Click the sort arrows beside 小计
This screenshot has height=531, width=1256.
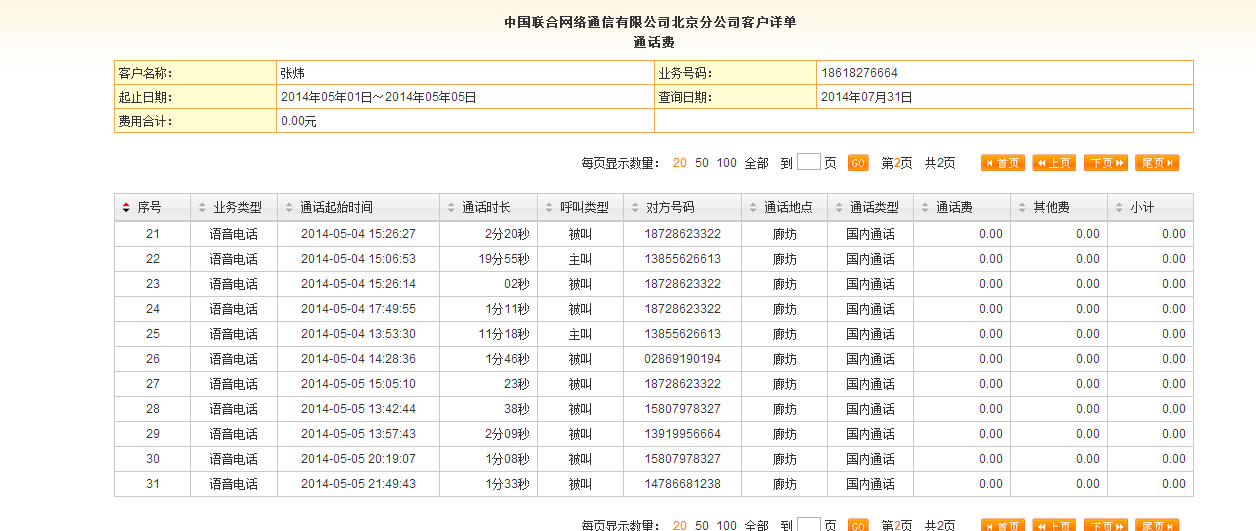coord(1119,208)
